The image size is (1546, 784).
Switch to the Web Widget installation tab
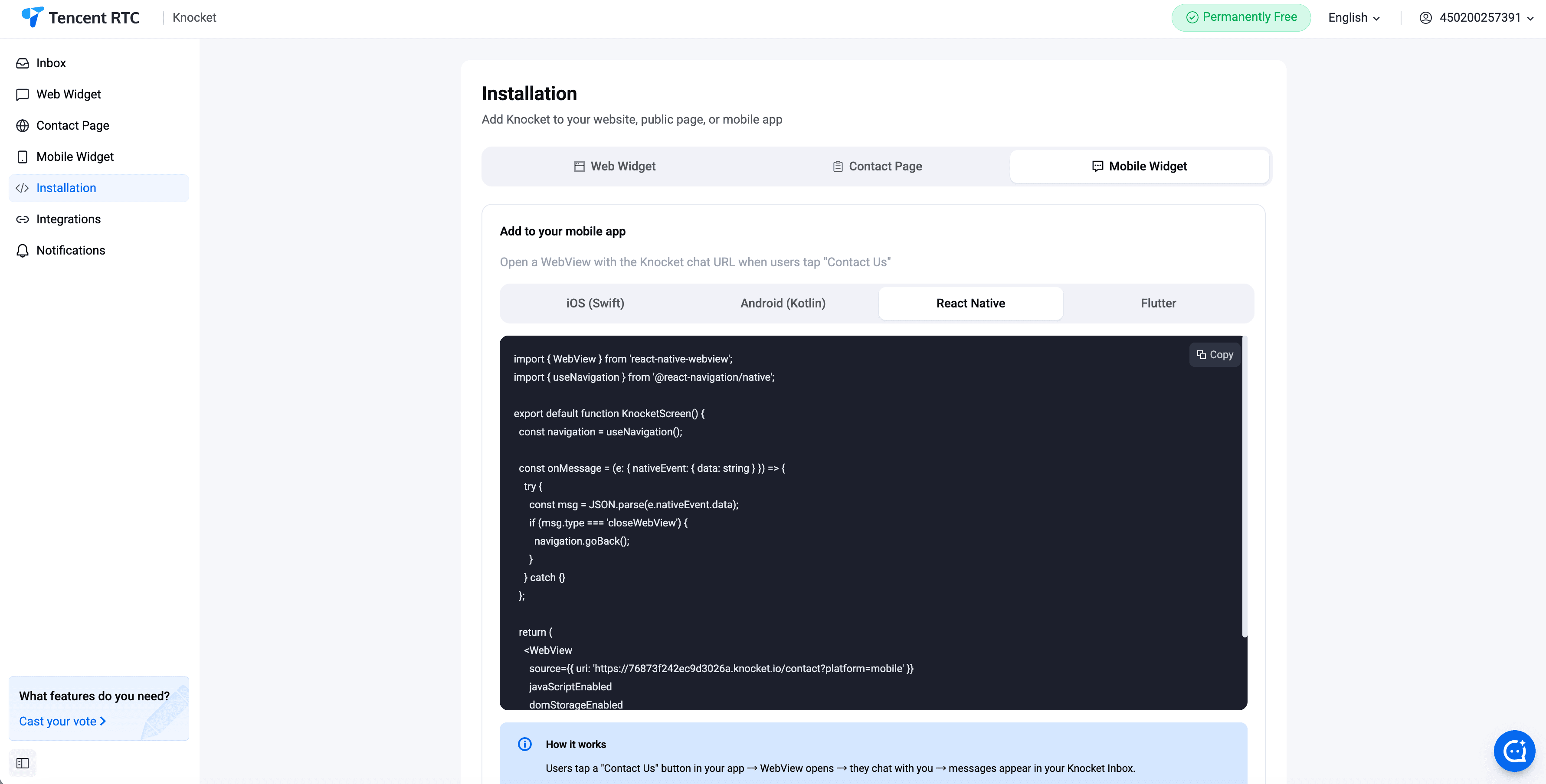pyautogui.click(x=615, y=166)
